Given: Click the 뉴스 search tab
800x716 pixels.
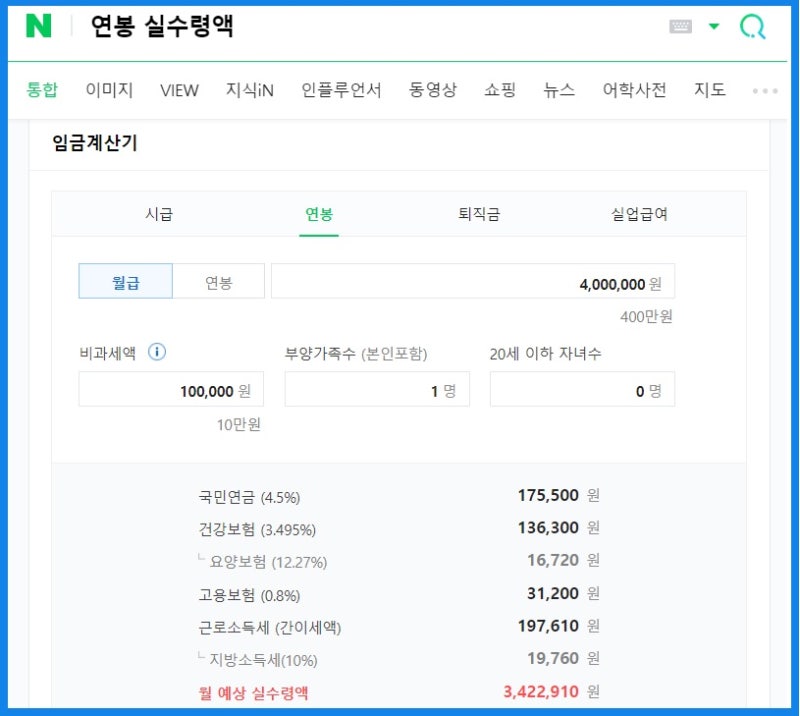Looking at the screenshot, I should pos(558,89).
